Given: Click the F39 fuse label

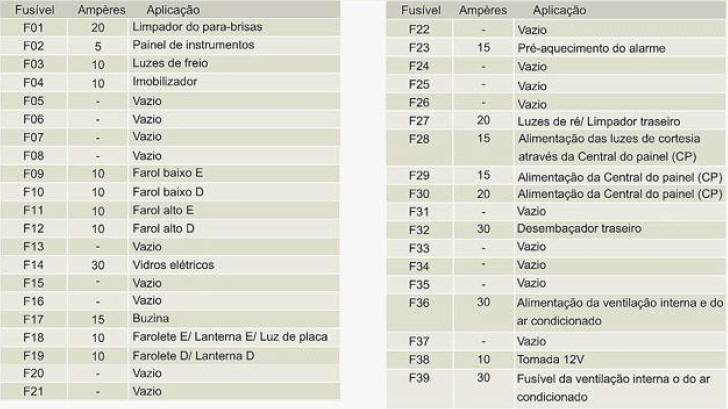Looking at the screenshot, I should click(x=420, y=377).
